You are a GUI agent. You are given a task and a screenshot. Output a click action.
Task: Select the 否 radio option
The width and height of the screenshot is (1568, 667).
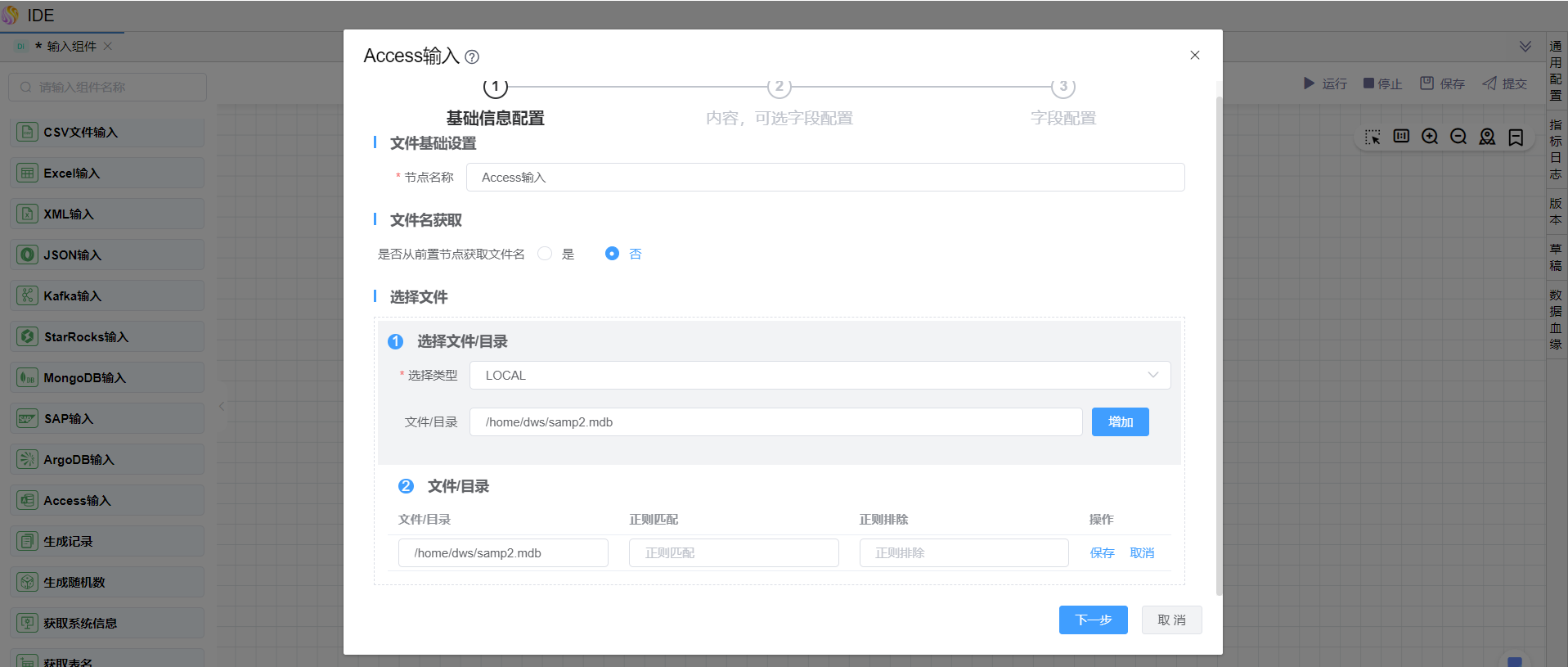(x=612, y=254)
